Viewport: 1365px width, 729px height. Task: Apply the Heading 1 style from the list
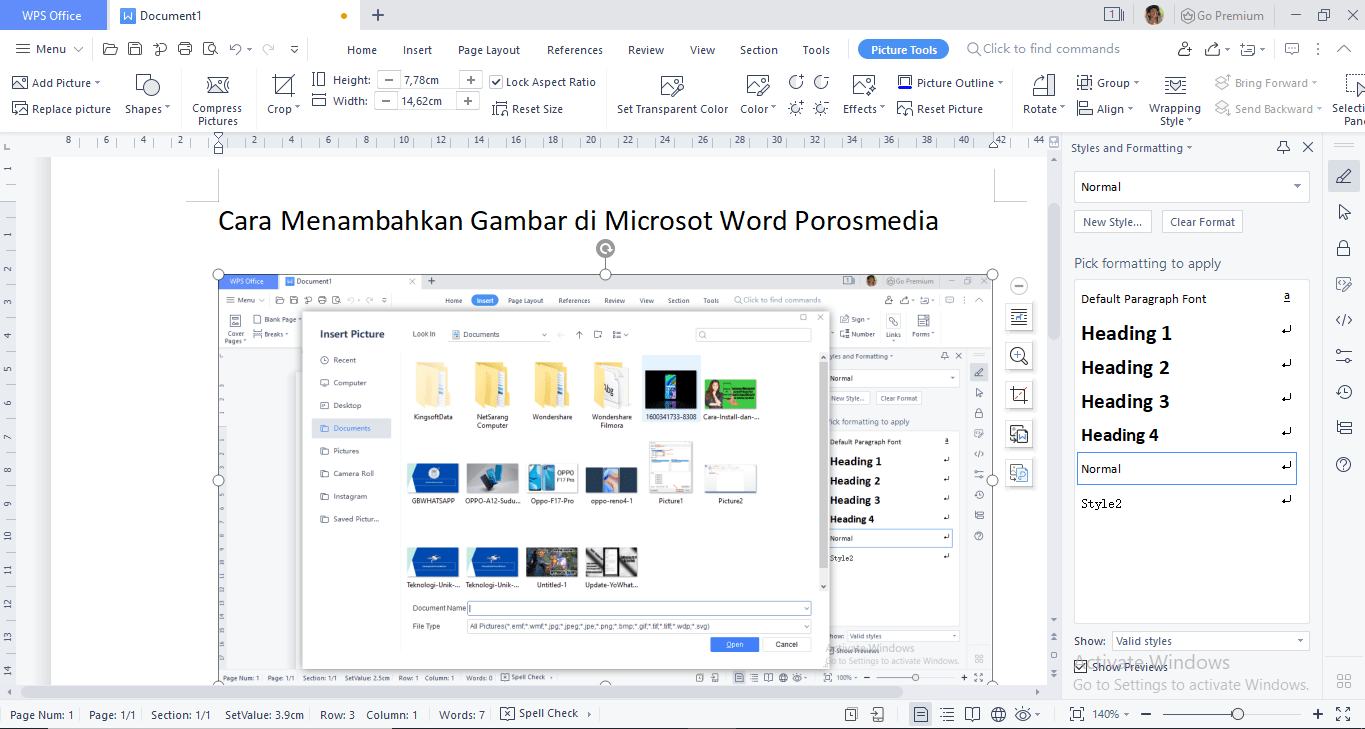[x=1186, y=333]
